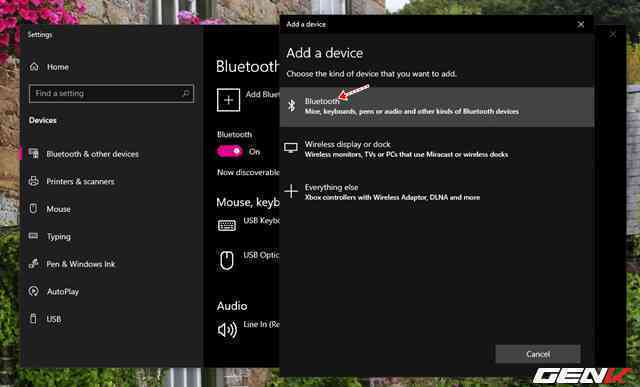The image size is (640, 387).
Task: Click the search magnifier icon in Find a setting
Action: (x=185, y=93)
